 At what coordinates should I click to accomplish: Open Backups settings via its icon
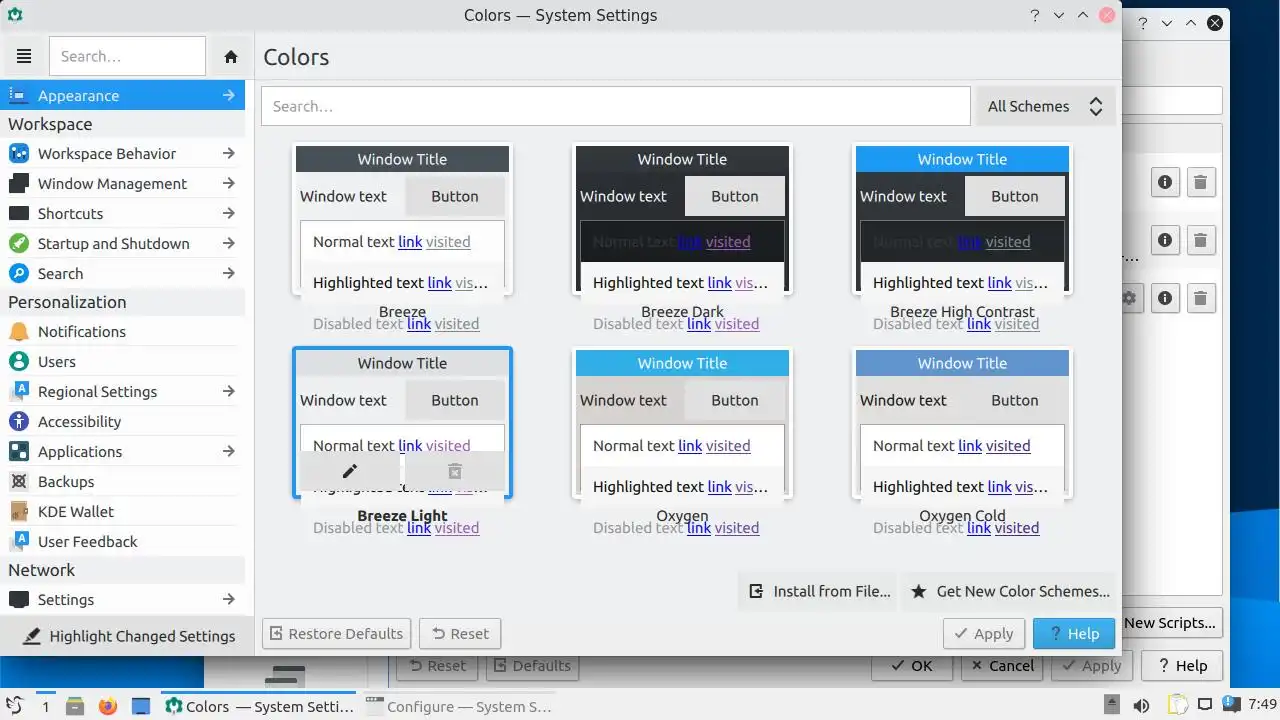pyautogui.click(x=19, y=482)
